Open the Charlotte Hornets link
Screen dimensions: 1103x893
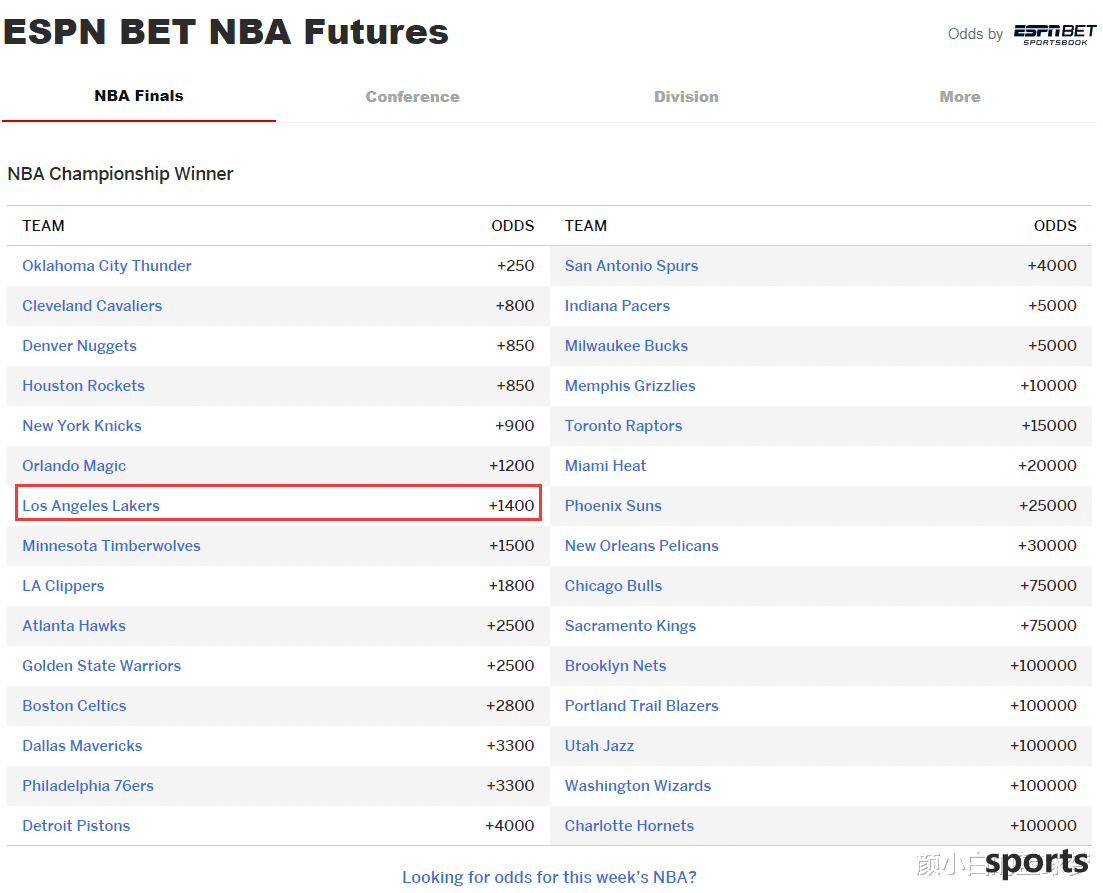coord(630,826)
